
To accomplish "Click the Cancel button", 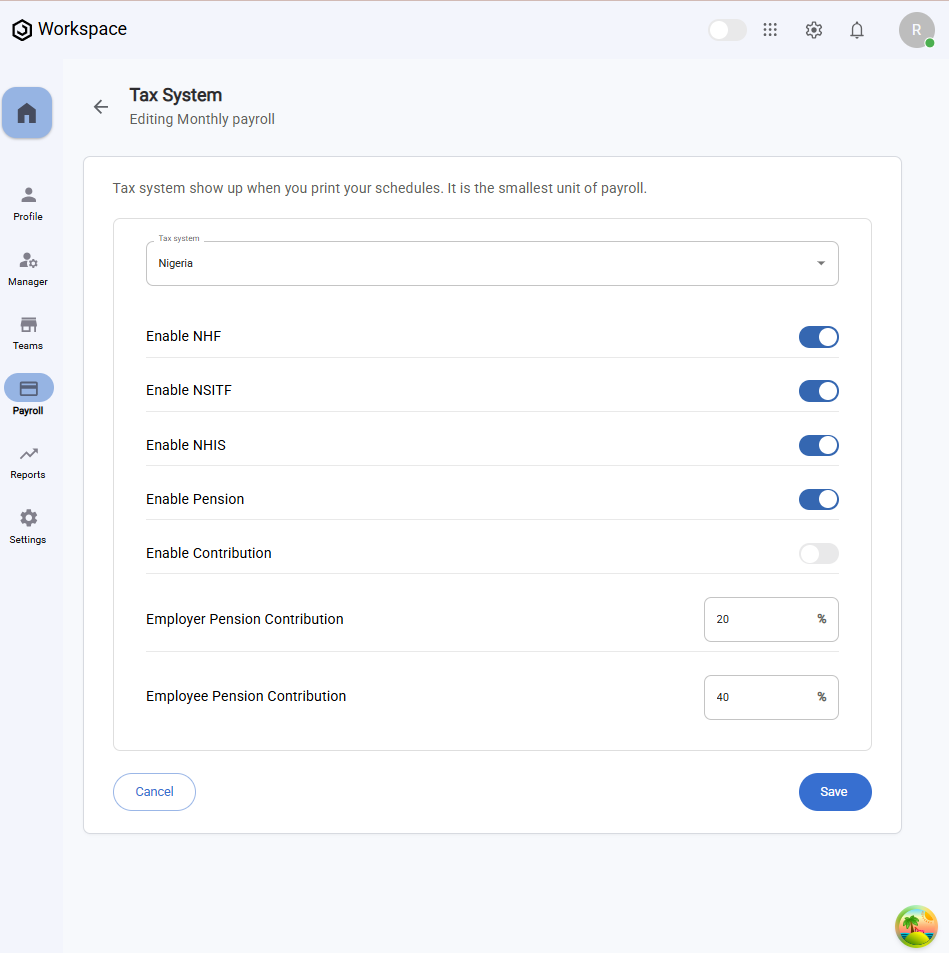I will point(154,791).
